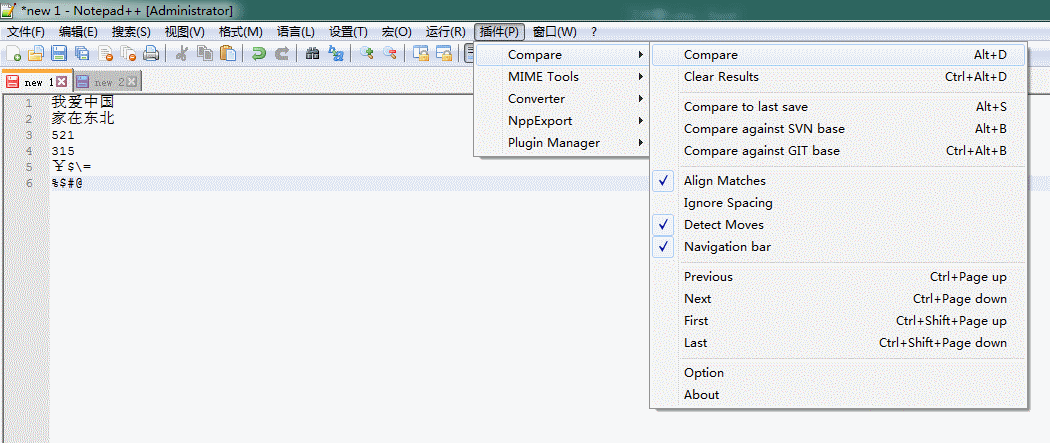The width and height of the screenshot is (1050, 443).
Task: Click the Zoom Out magnifier icon
Action: 389,54
